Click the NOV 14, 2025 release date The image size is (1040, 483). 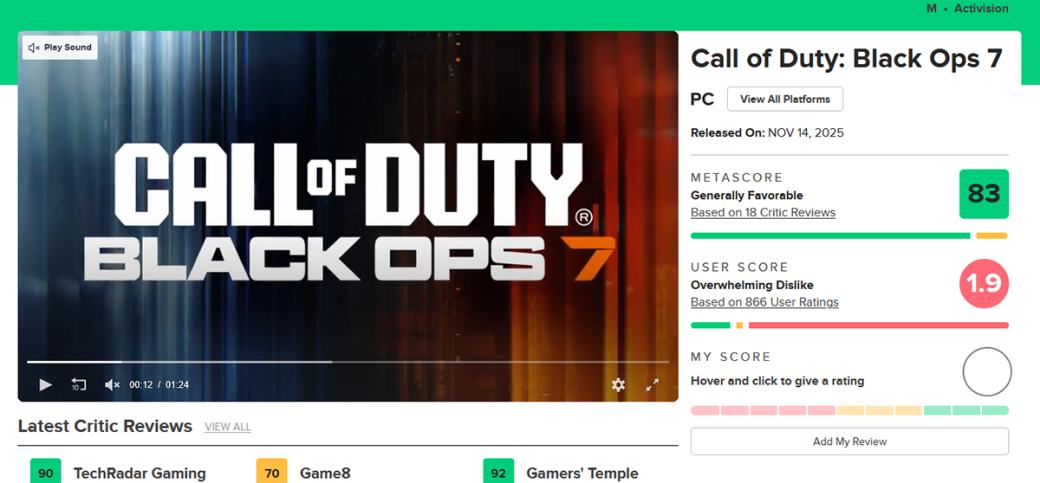tap(806, 133)
